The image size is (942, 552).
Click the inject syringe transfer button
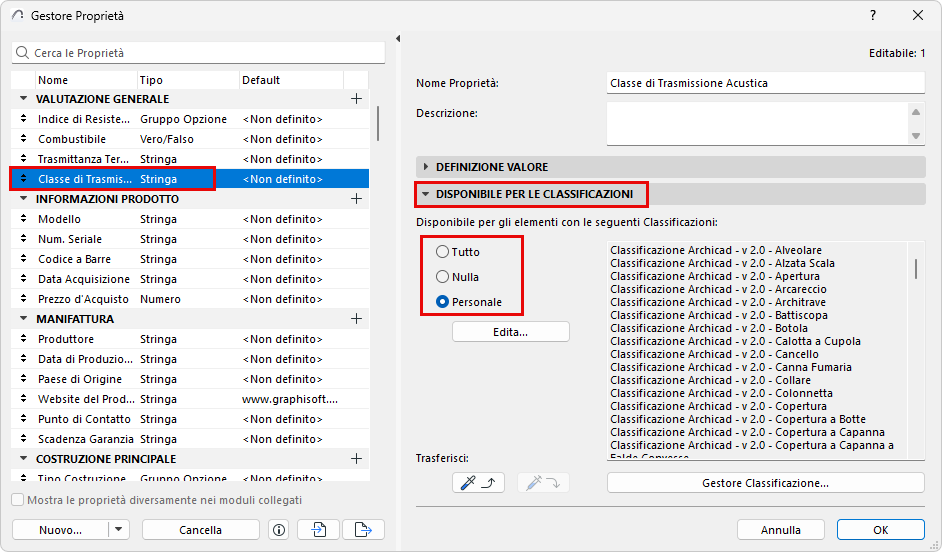click(543, 482)
